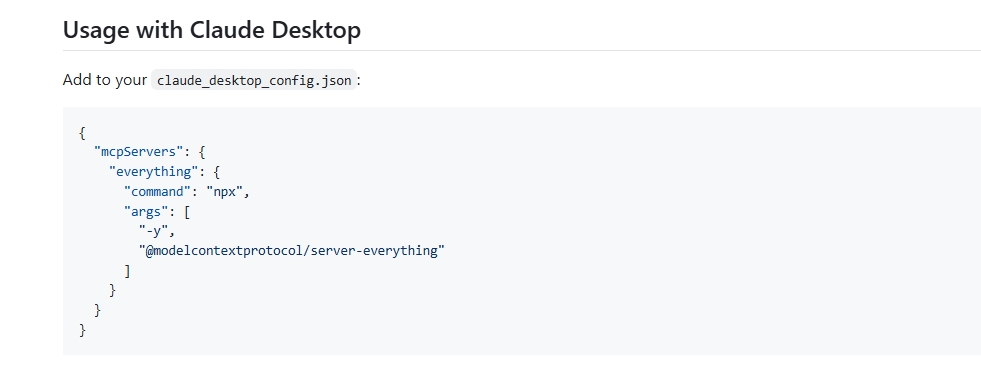Click the closing square bracket of args array
Screen dimensions: 981x382
[128, 271]
